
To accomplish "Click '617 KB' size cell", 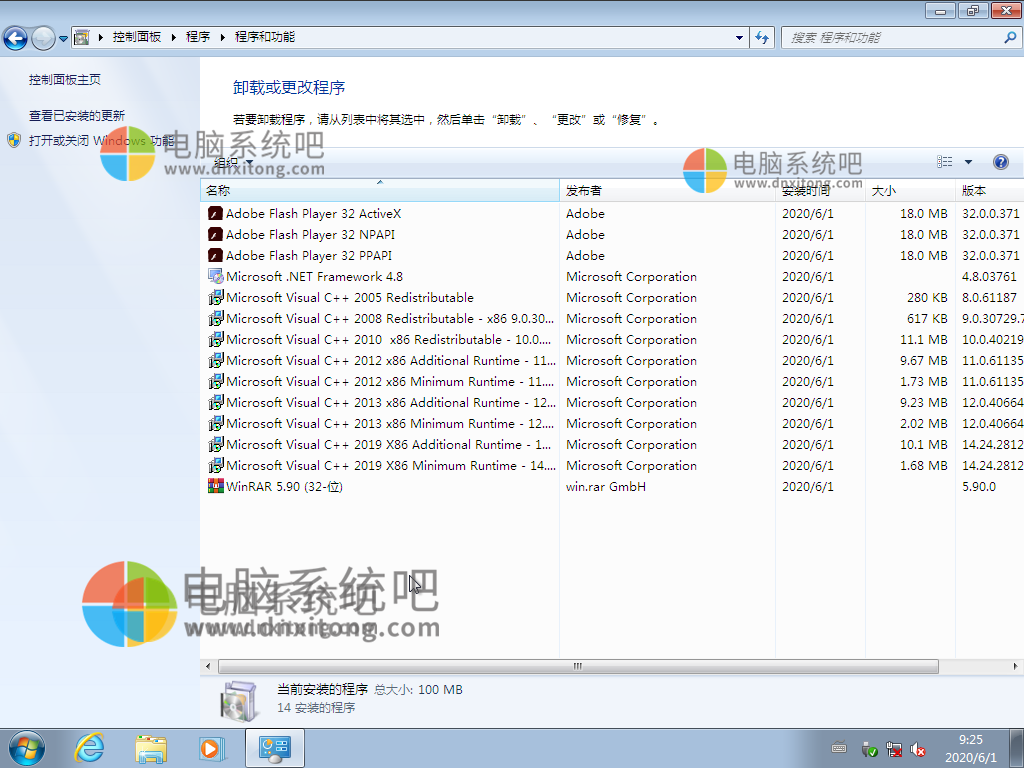I will 927,319.
